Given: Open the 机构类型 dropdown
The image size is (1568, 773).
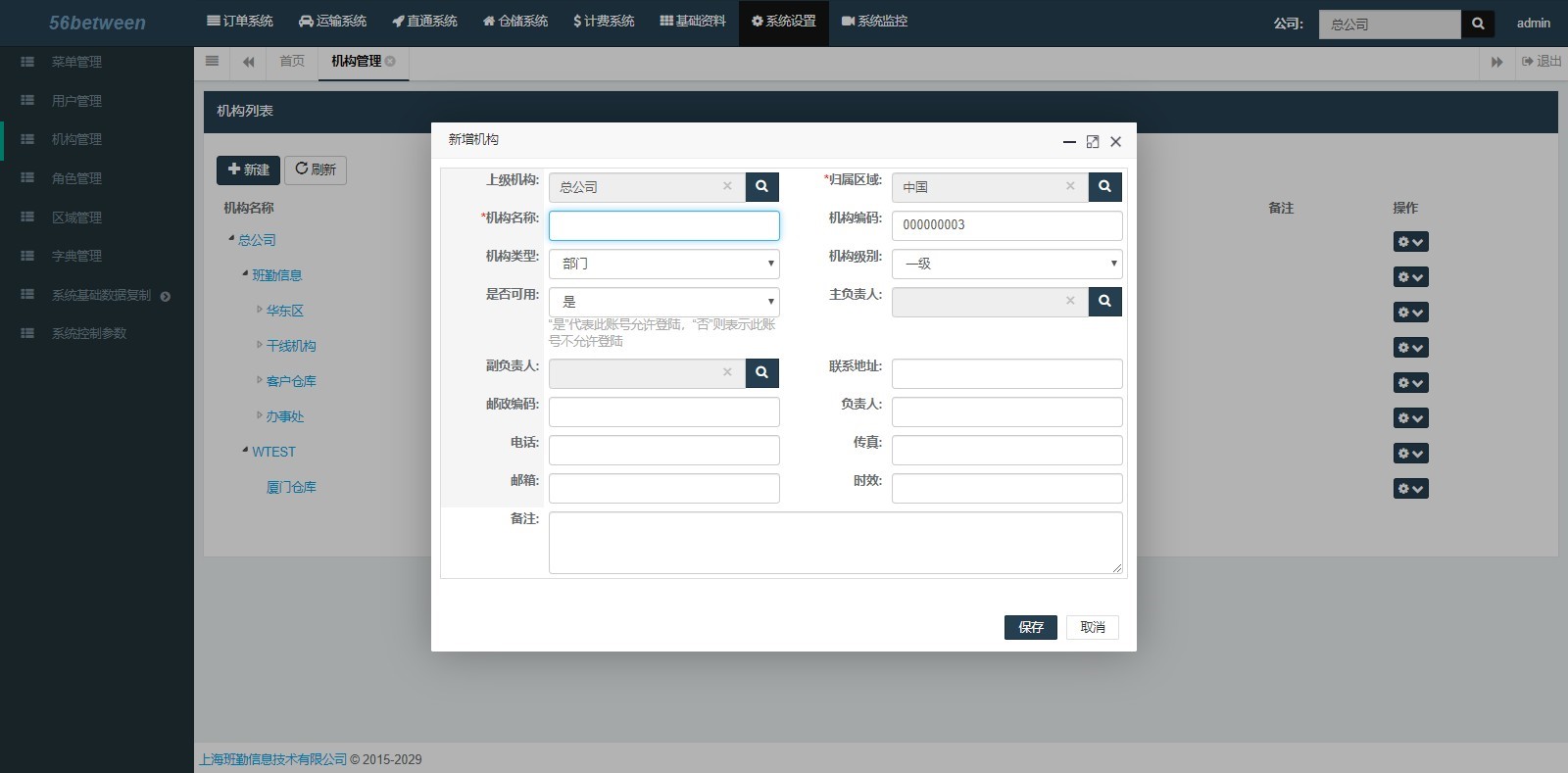Looking at the screenshot, I should [x=664, y=264].
